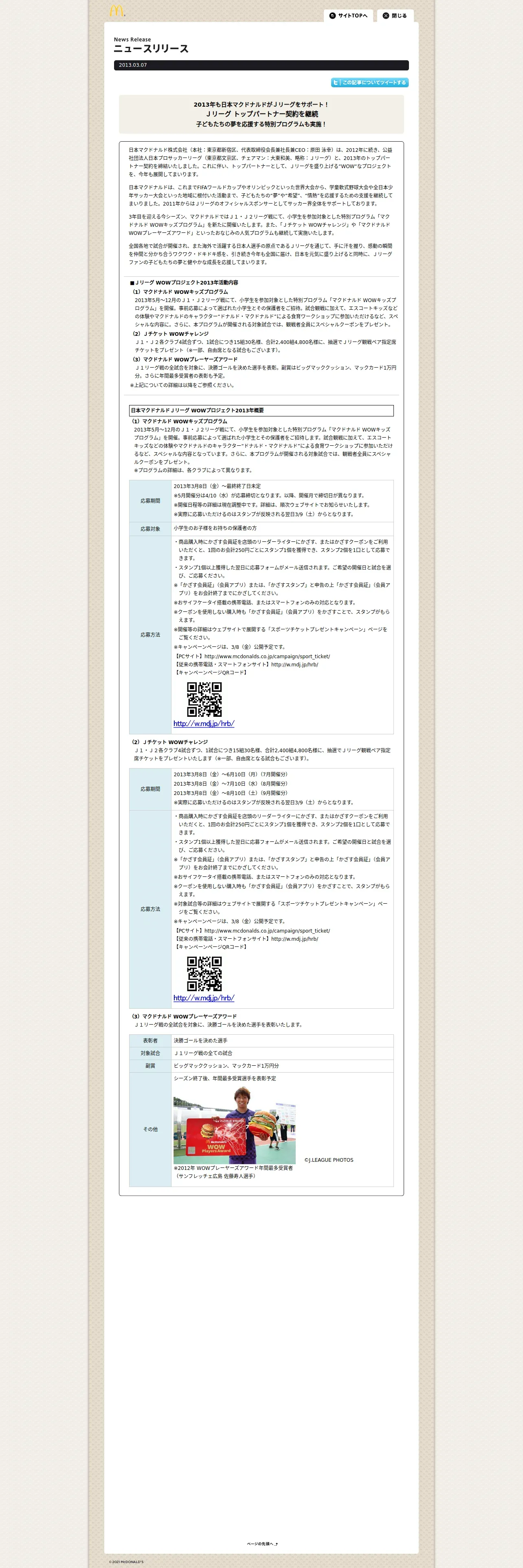
Task: Click © 2021 McDONALD'S footer text
Action: (126, 1562)
